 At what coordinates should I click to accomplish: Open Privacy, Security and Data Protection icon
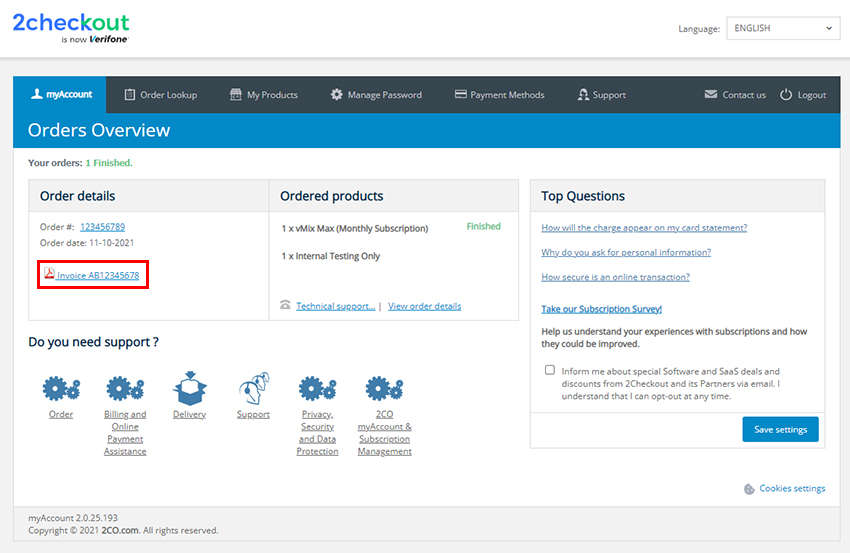317,387
